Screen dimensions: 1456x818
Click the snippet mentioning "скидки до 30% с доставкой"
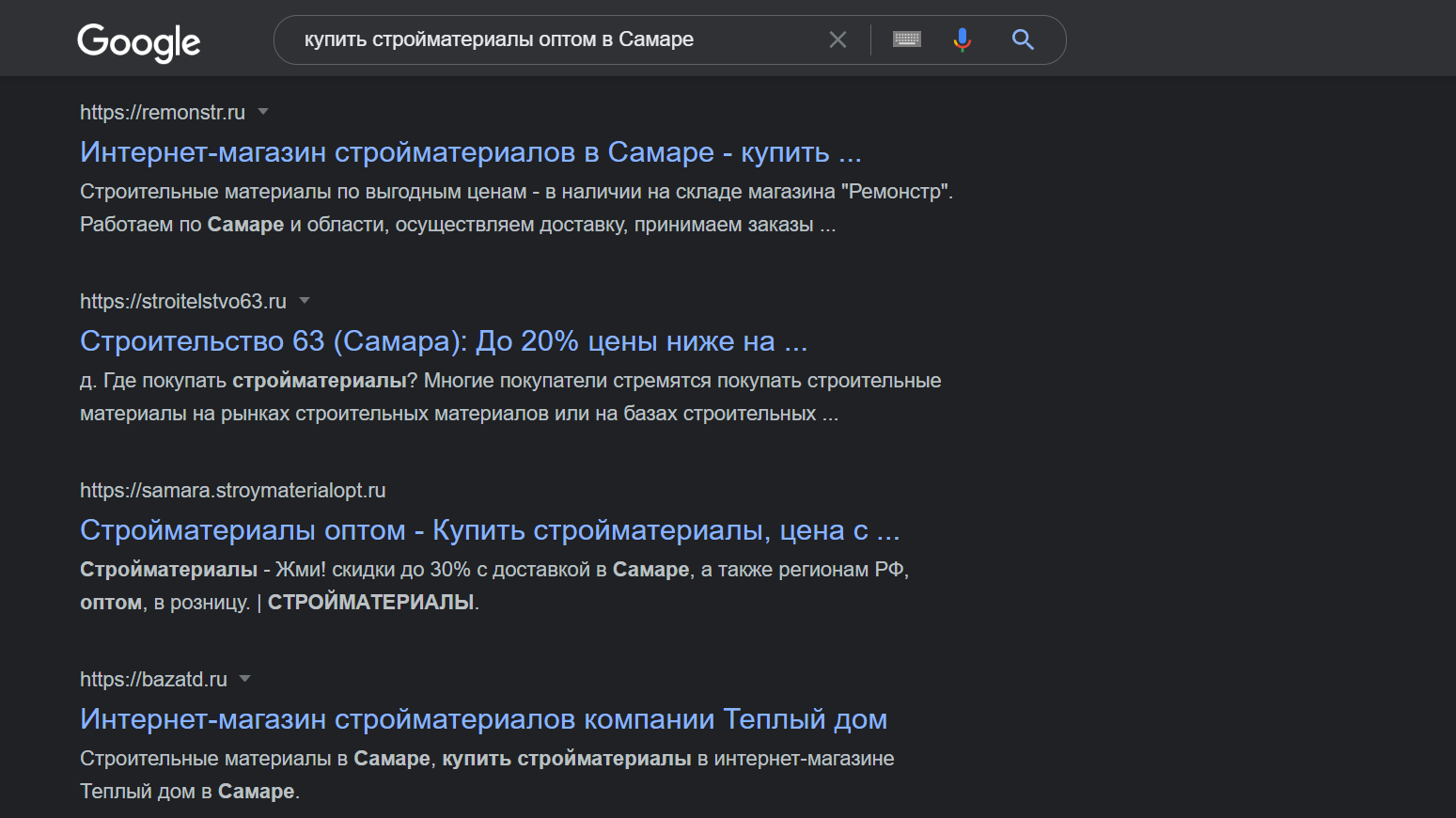point(494,586)
